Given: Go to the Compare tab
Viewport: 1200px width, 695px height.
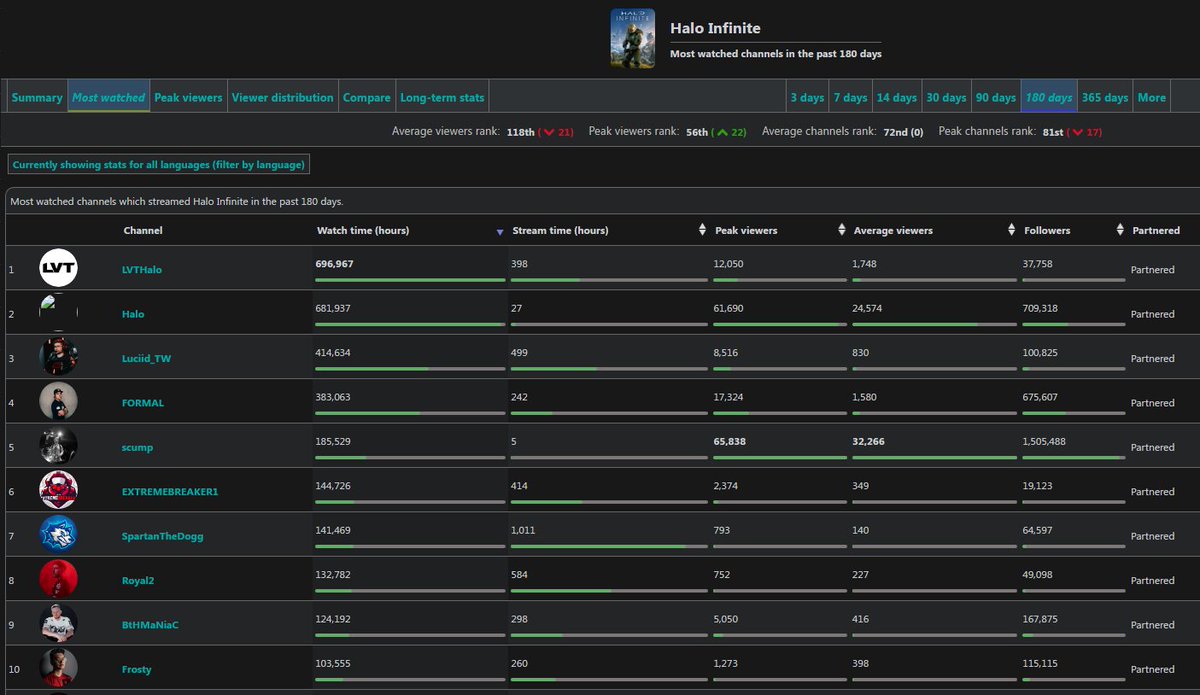Looking at the screenshot, I should [367, 97].
